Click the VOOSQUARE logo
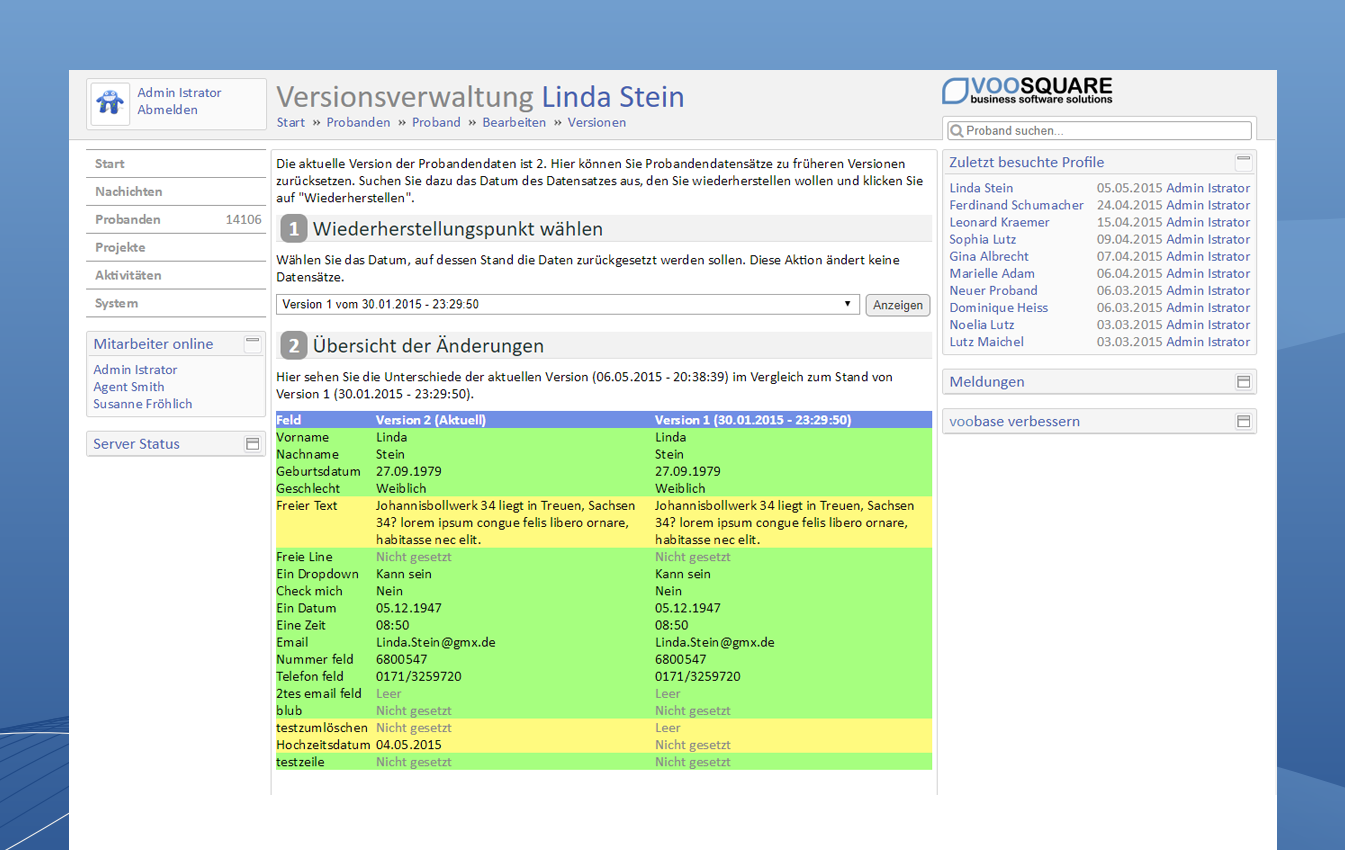 tap(1027, 90)
